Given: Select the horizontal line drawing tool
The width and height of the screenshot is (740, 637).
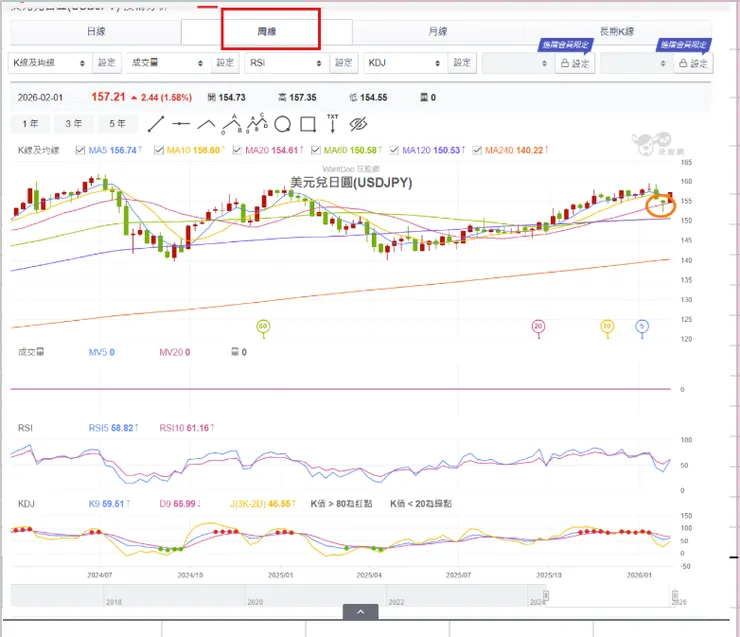Looking at the screenshot, I should tap(181, 124).
